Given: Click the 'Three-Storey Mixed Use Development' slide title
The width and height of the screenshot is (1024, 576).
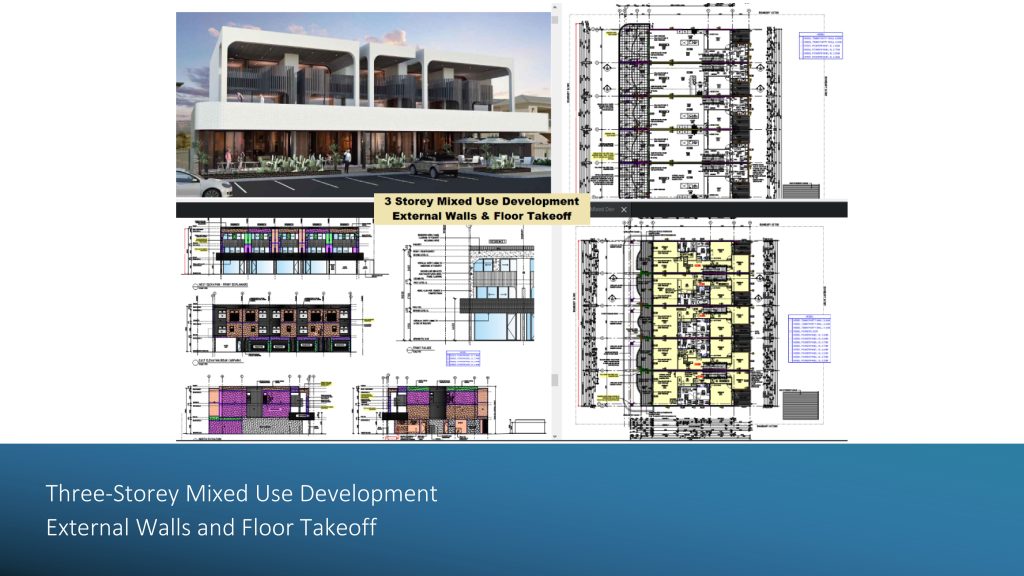Looking at the screenshot, I should [241, 494].
